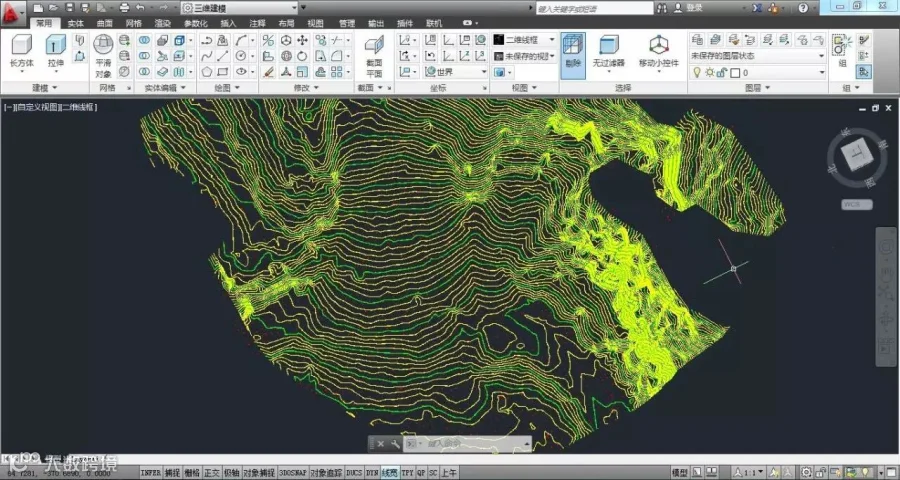
Task: Open the 注释 ribbon tab
Action: pos(257,22)
